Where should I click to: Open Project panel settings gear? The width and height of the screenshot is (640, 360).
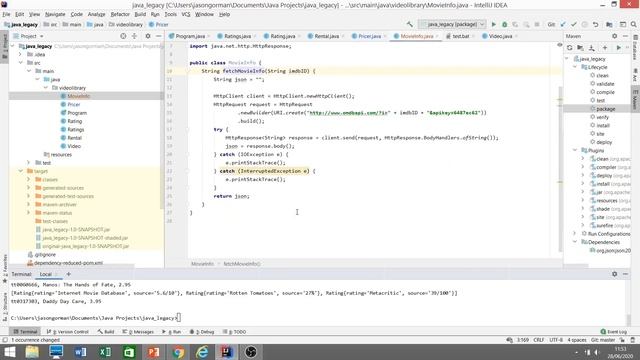[148, 36]
